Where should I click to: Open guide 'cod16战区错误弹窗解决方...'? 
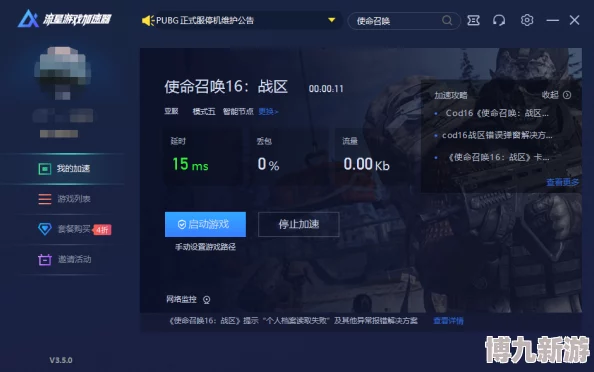point(497,135)
